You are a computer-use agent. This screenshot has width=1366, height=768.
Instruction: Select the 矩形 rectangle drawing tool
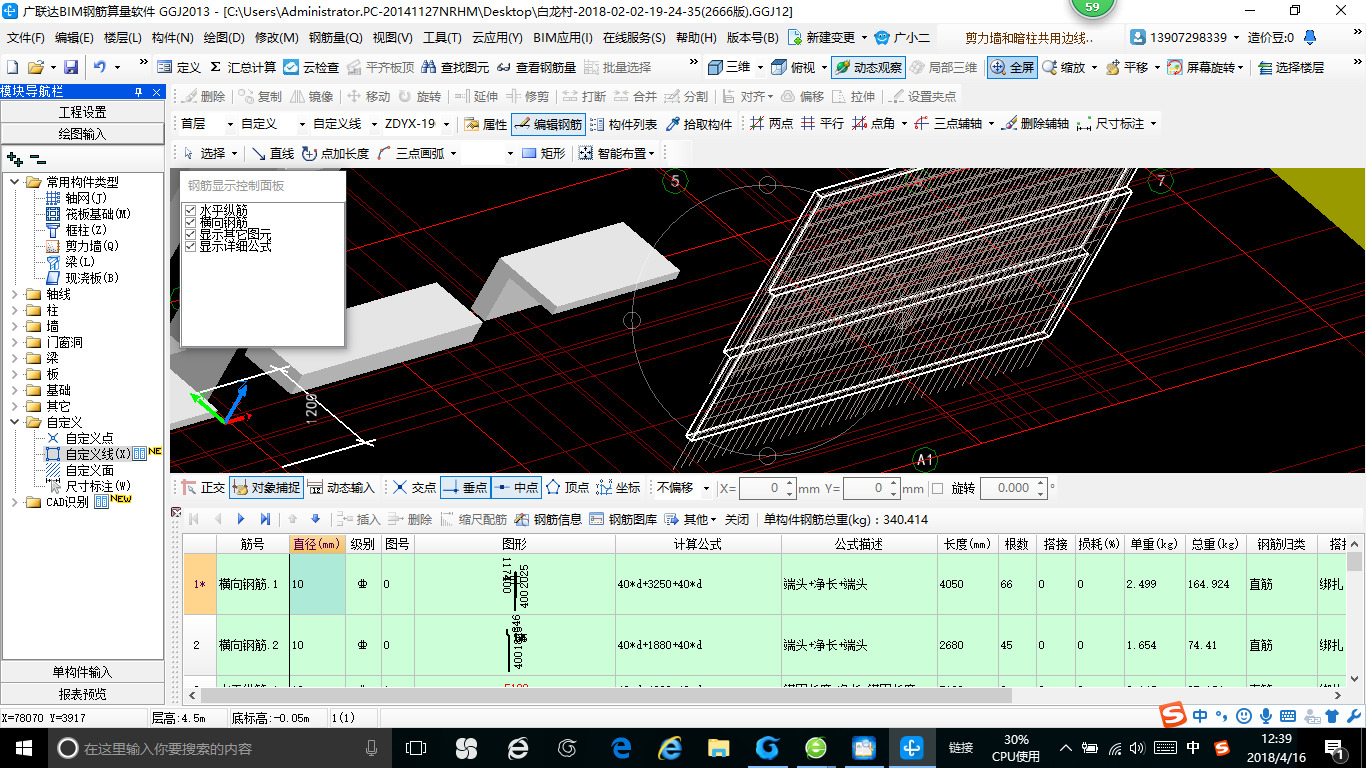pyautogui.click(x=545, y=153)
